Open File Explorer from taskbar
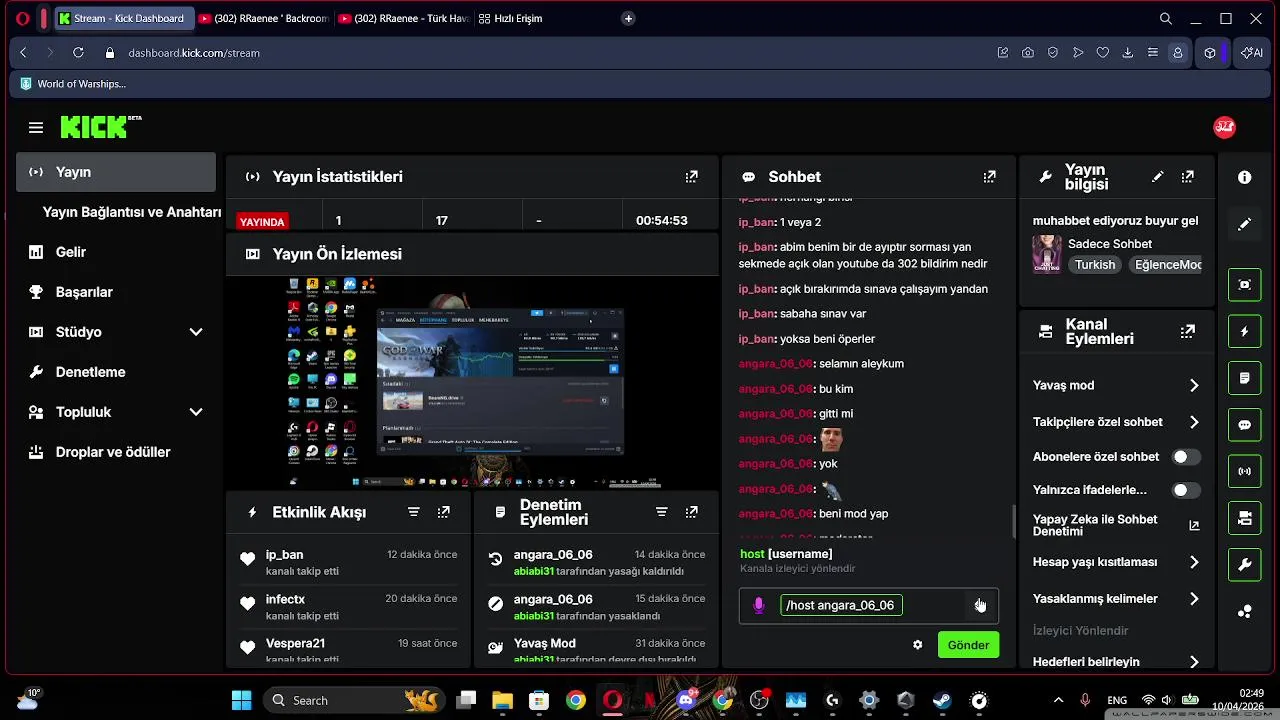The width and height of the screenshot is (1280, 720). coord(501,700)
